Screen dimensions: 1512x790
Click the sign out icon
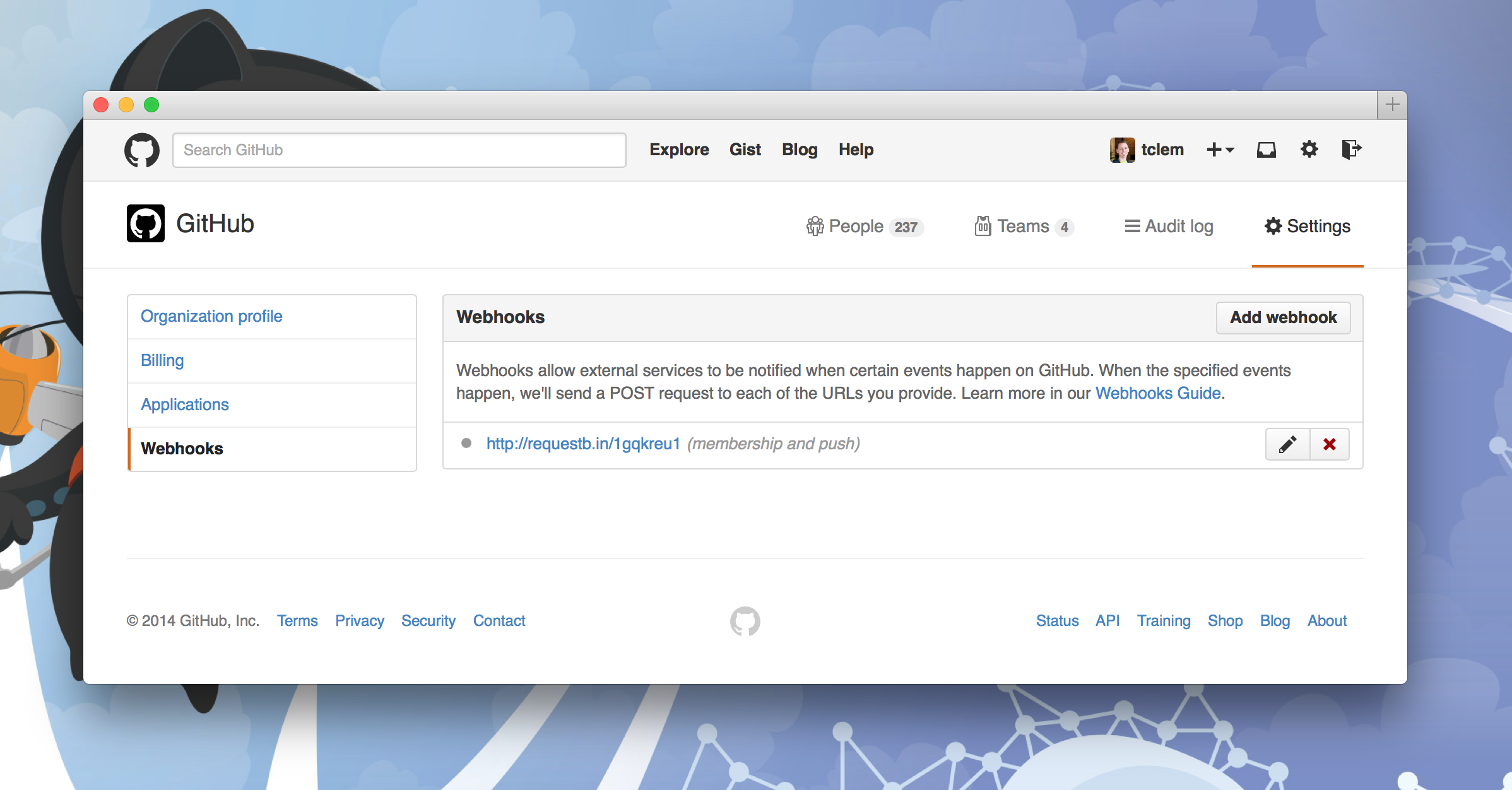(x=1352, y=150)
